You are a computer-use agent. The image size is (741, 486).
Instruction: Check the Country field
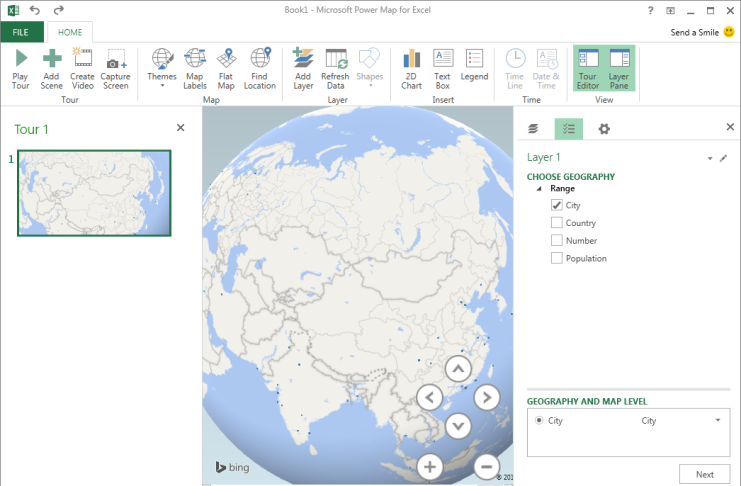pos(556,223)
